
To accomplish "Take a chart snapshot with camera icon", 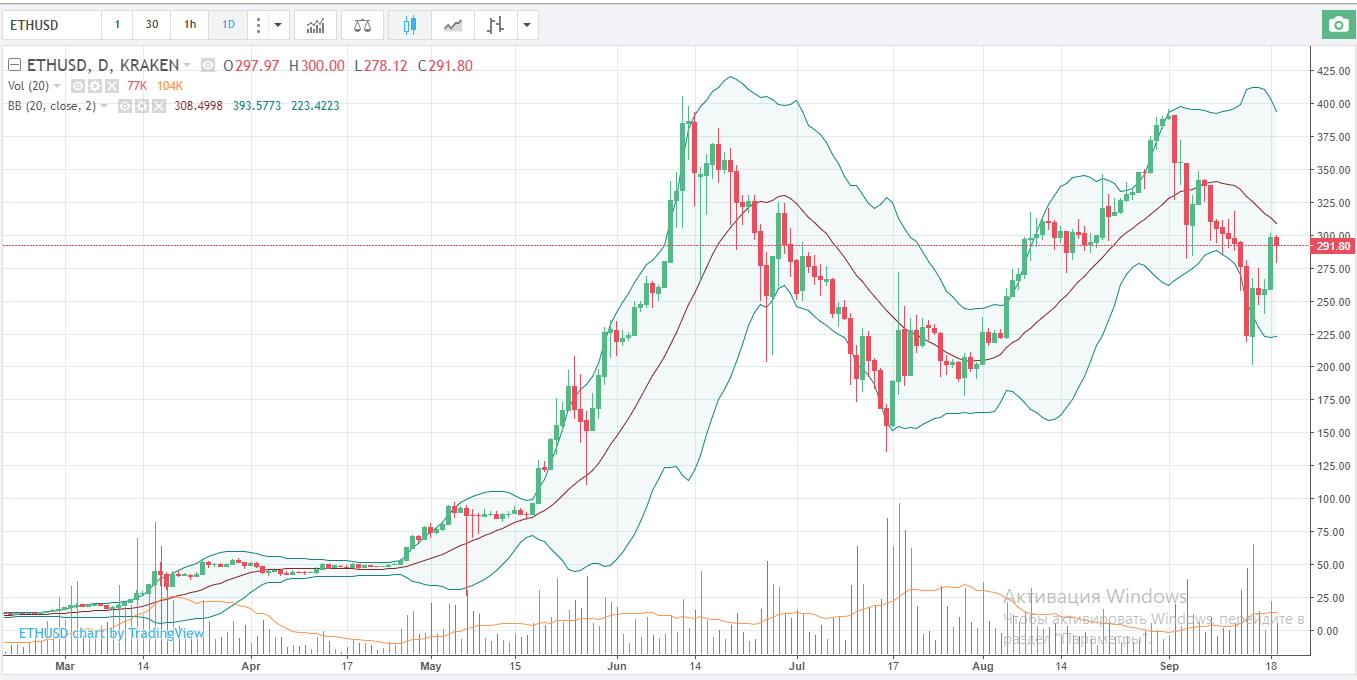I will pos(1337,24).
